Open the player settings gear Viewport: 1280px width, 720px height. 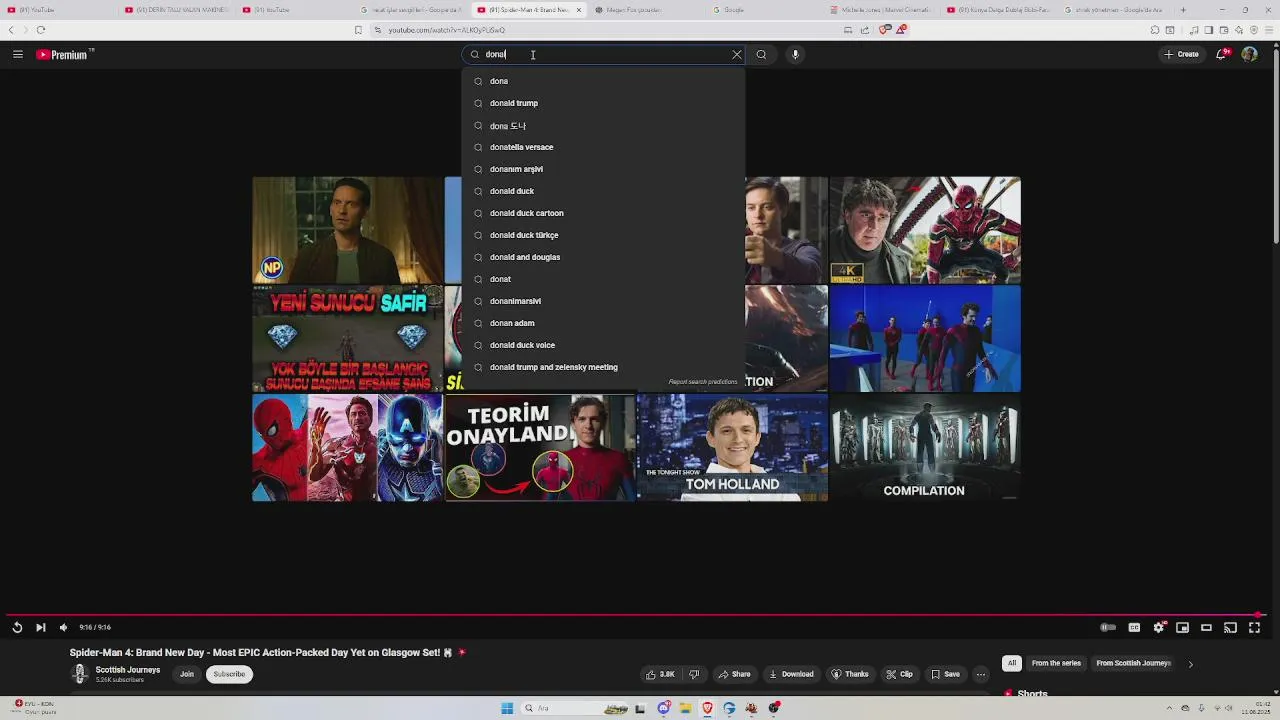pos(1158,627)
